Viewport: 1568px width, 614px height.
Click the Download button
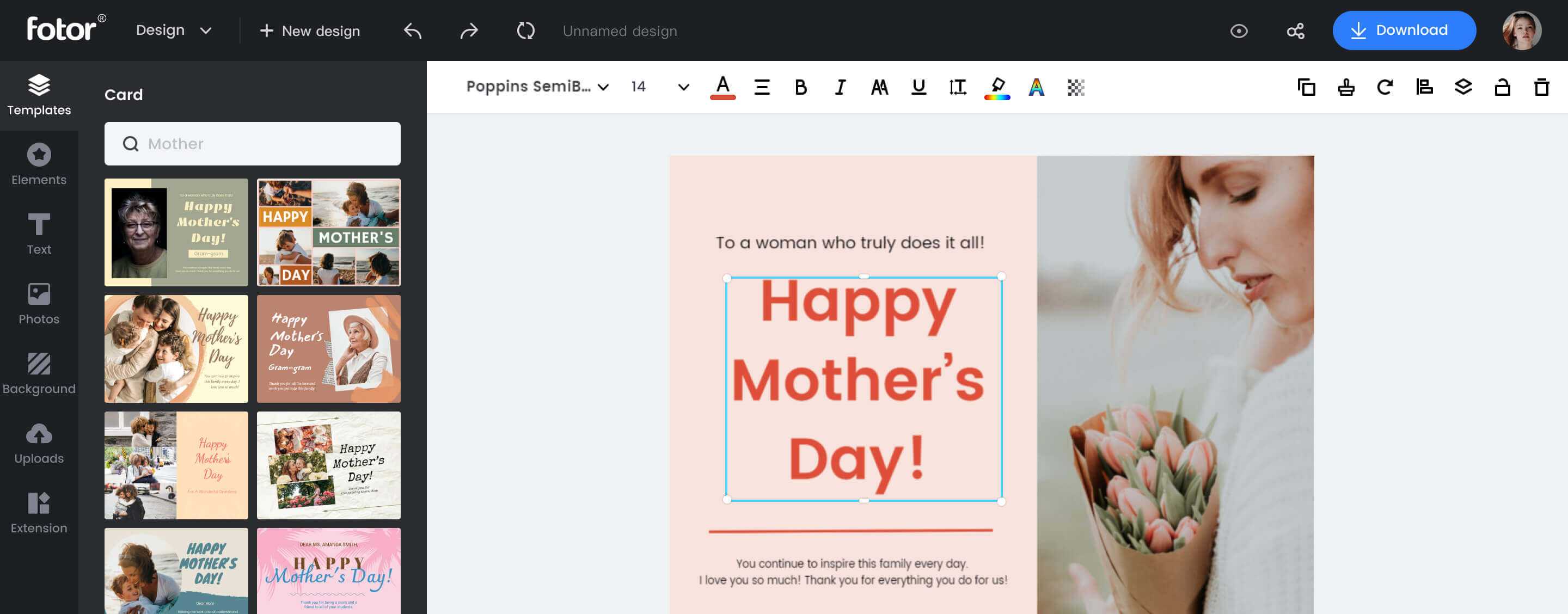[1404, 30]
